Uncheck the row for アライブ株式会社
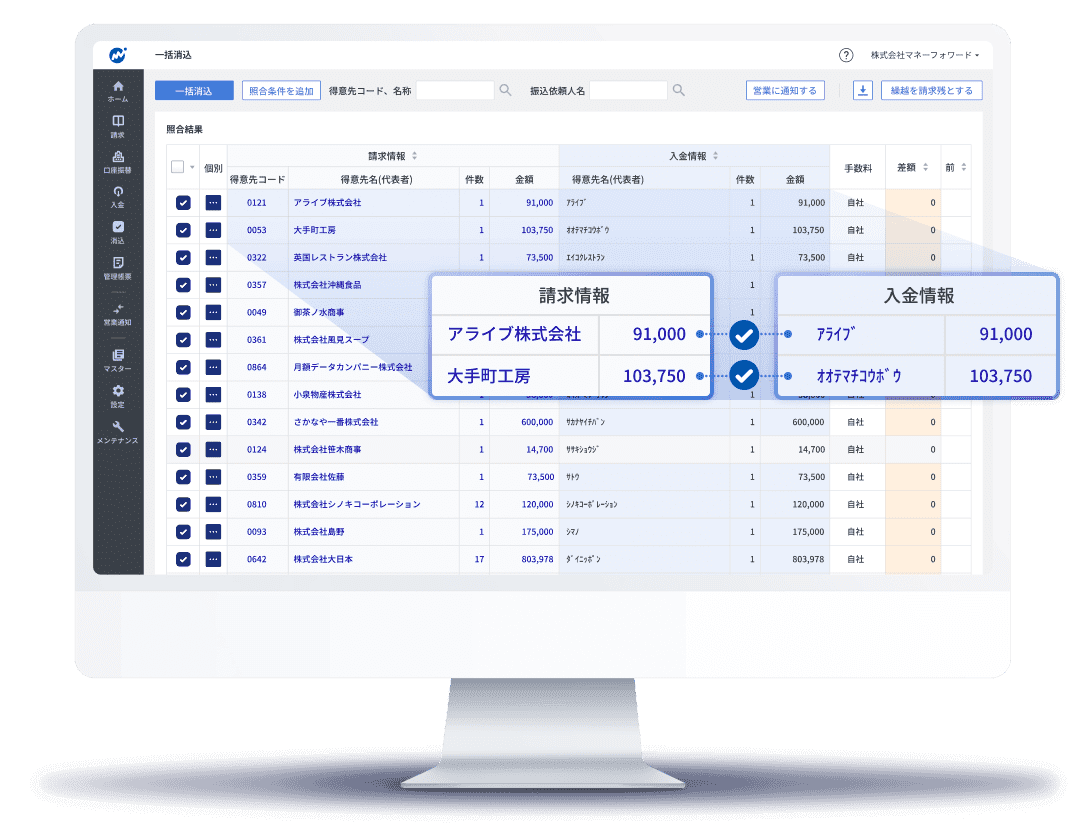 (183, 203)
